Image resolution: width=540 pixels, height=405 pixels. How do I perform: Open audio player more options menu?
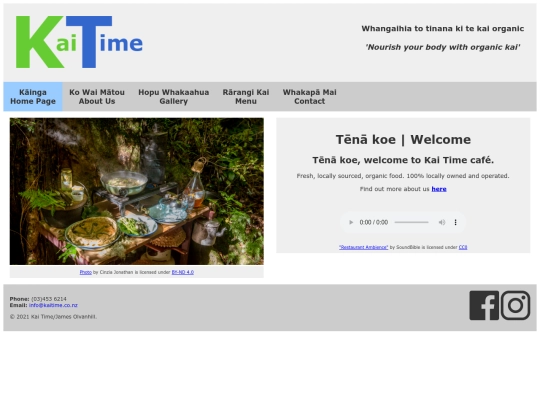[x=455, y=222]
